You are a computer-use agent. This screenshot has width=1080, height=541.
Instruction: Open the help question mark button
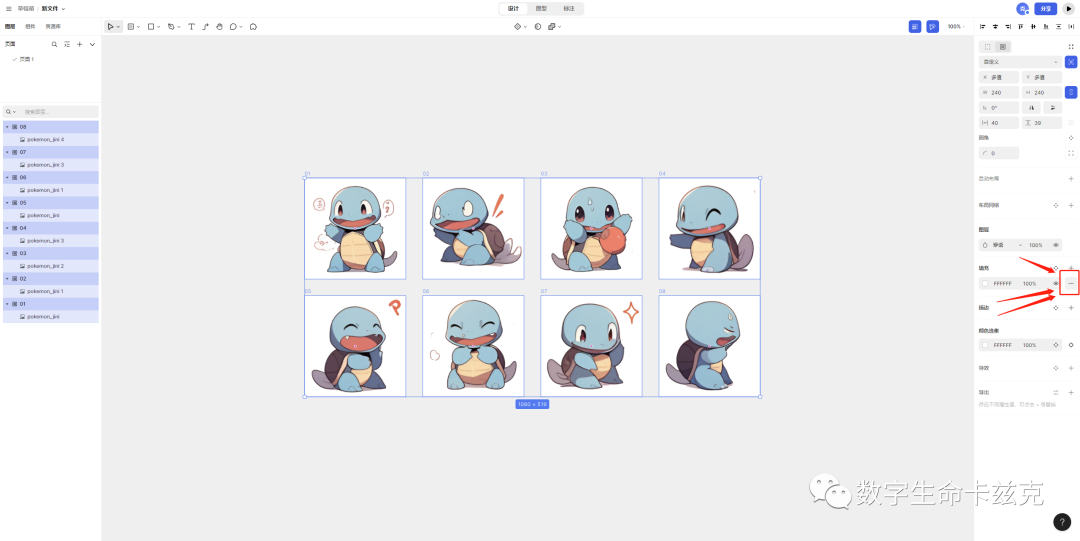pyautogui.click(x=1062, y=522)
